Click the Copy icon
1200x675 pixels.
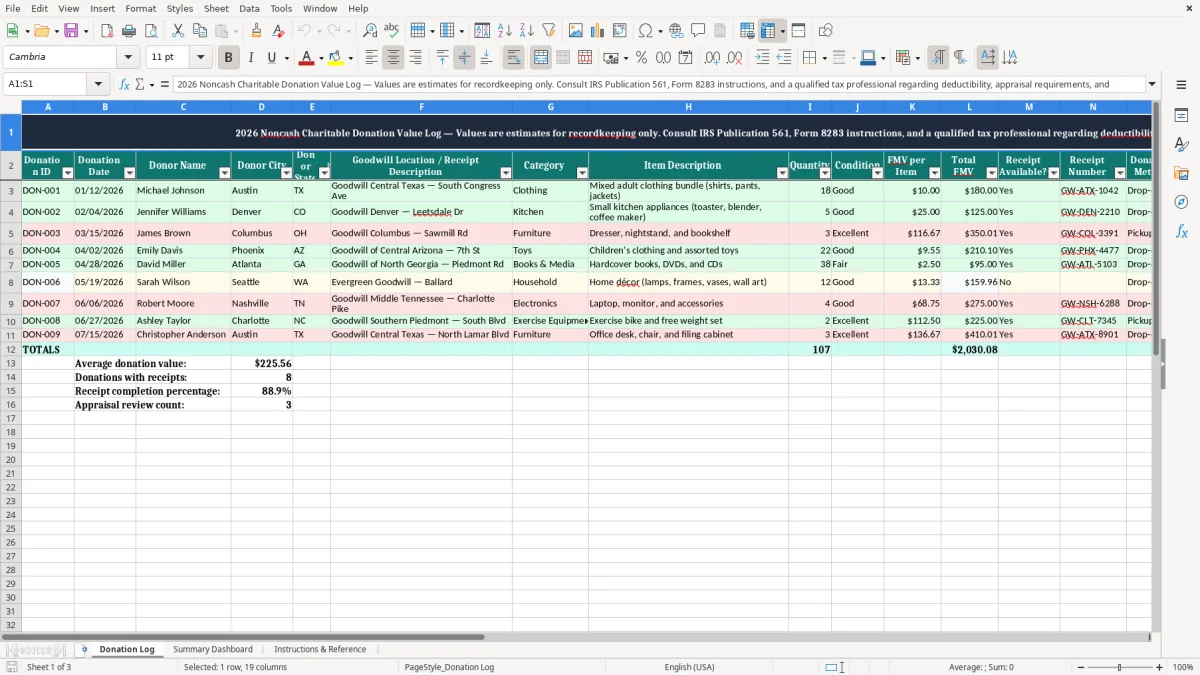tap(199, 31)
